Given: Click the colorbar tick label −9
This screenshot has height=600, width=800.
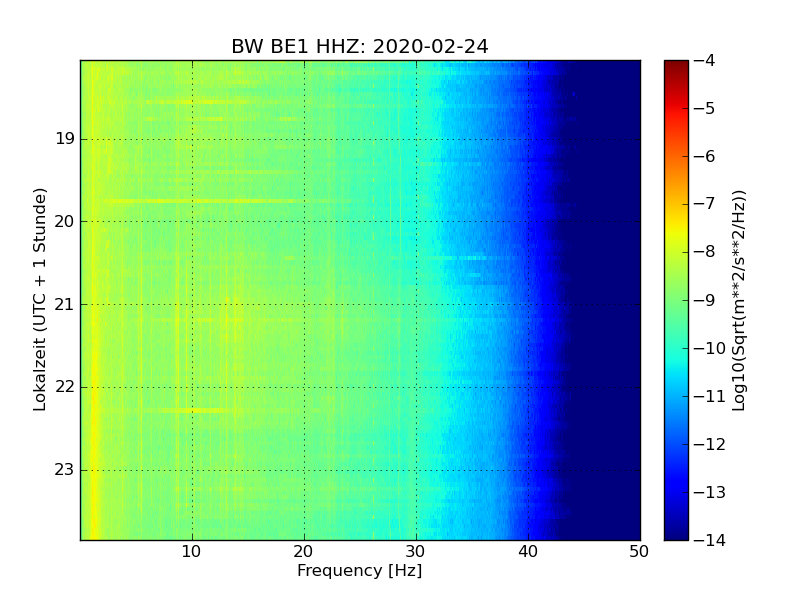Looking at the screenshot, I should [x=705, y=301].
